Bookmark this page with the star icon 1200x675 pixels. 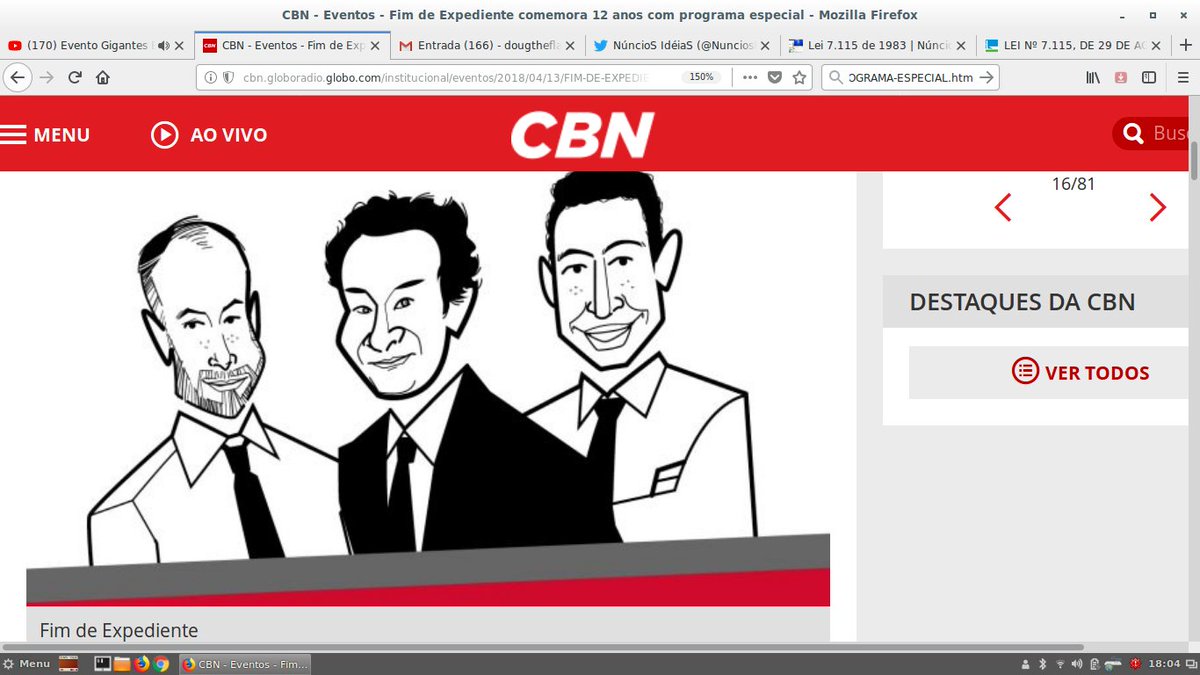click(799, 77)
